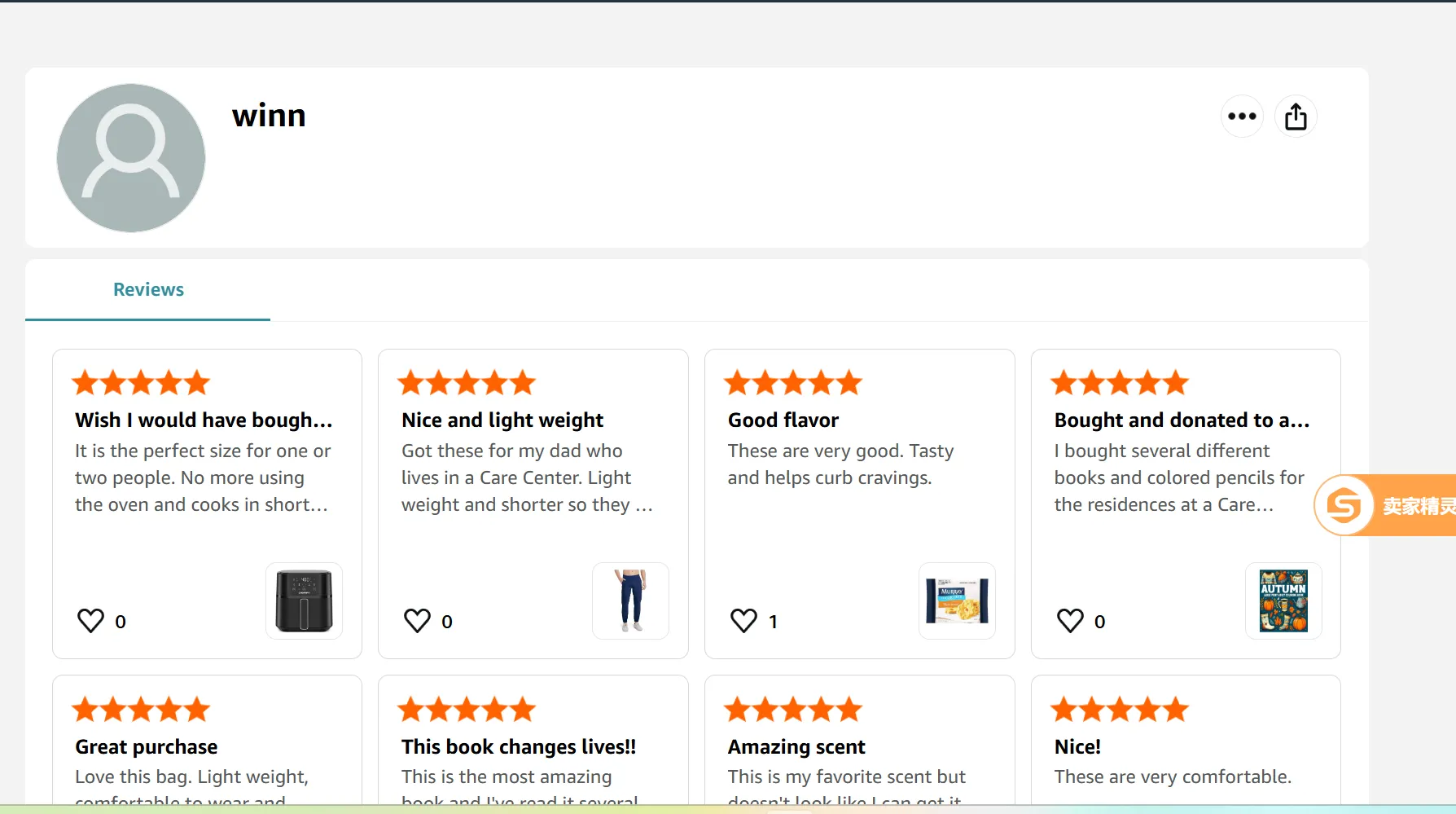Open the 'Good flavor' review title

pyautogui.click(x=783, y=420)
